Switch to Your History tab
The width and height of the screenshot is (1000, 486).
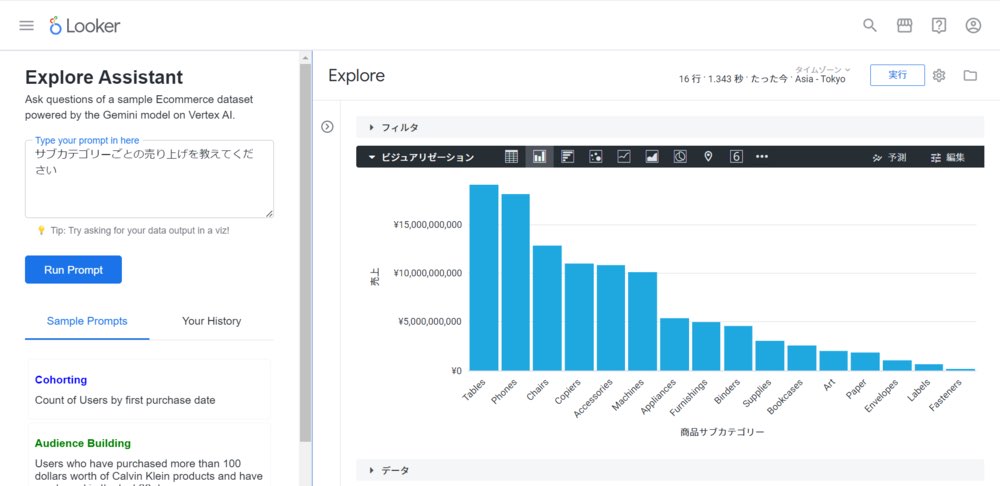(212, 321)
